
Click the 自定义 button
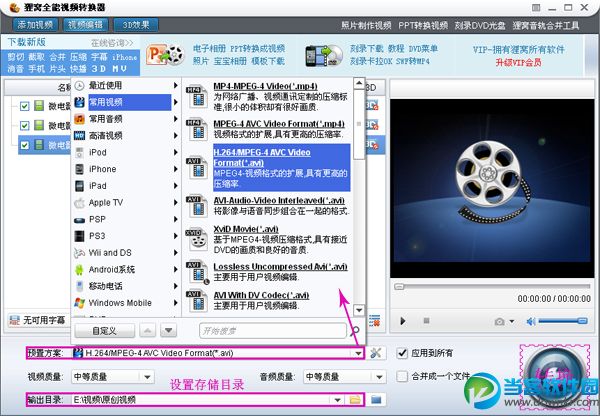click(104, 331)
